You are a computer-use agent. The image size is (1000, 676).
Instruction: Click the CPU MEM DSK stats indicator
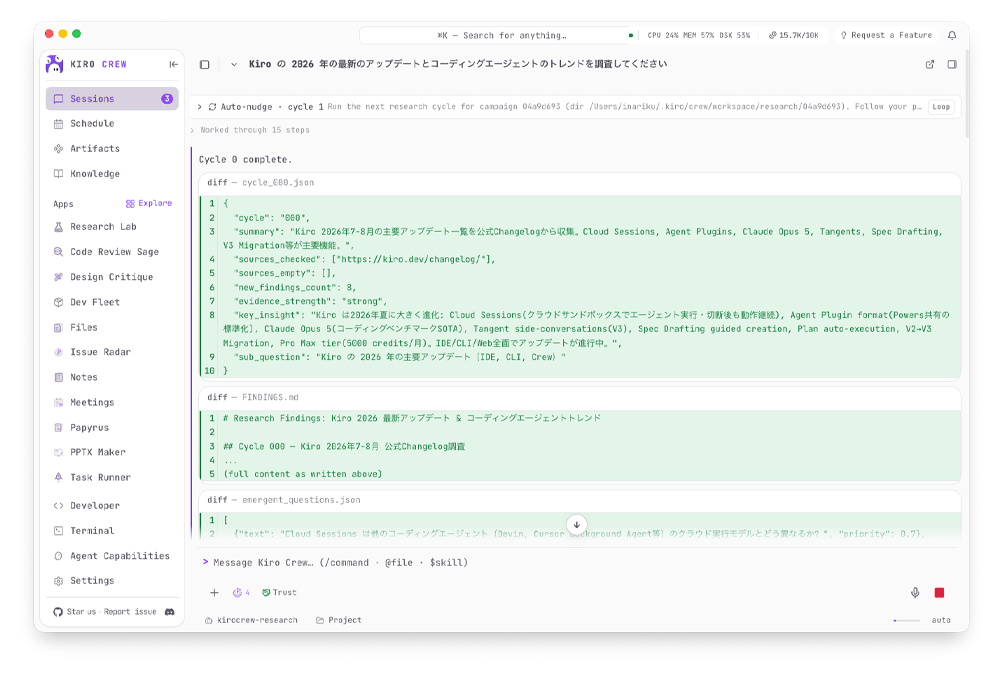698,36
